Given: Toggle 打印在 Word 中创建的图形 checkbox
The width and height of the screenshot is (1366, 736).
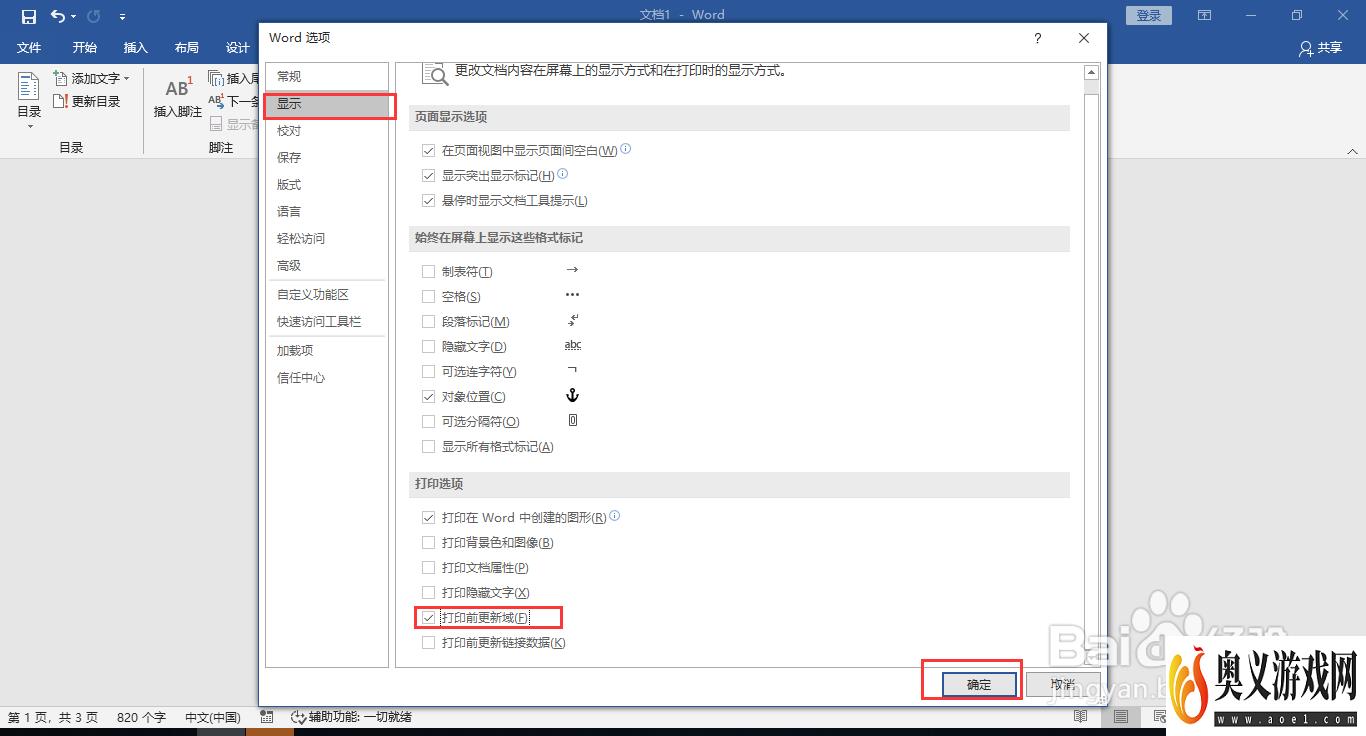Looking at the screenshot, I should coord(428,517).
